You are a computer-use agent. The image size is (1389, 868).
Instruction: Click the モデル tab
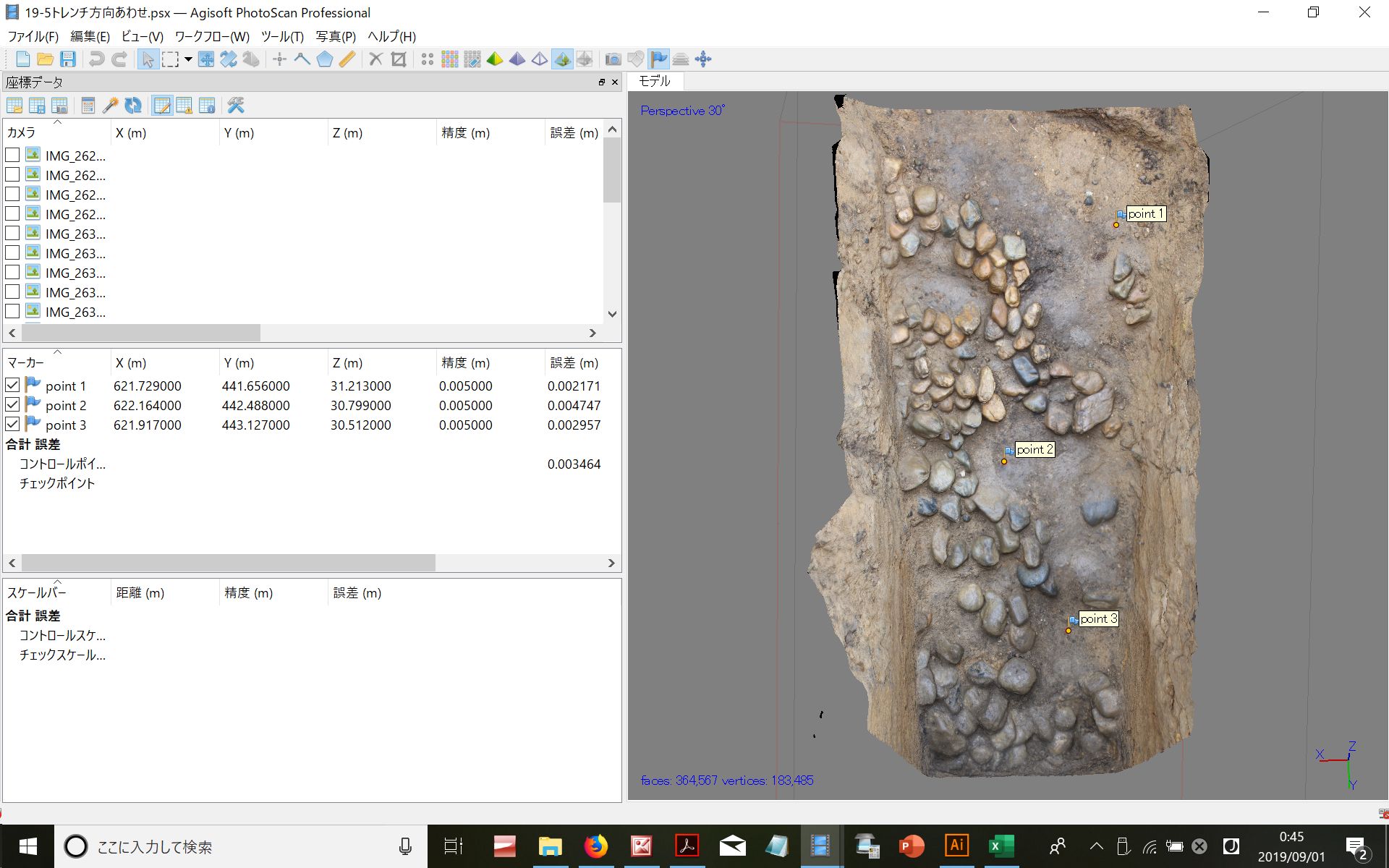(655, 81)
